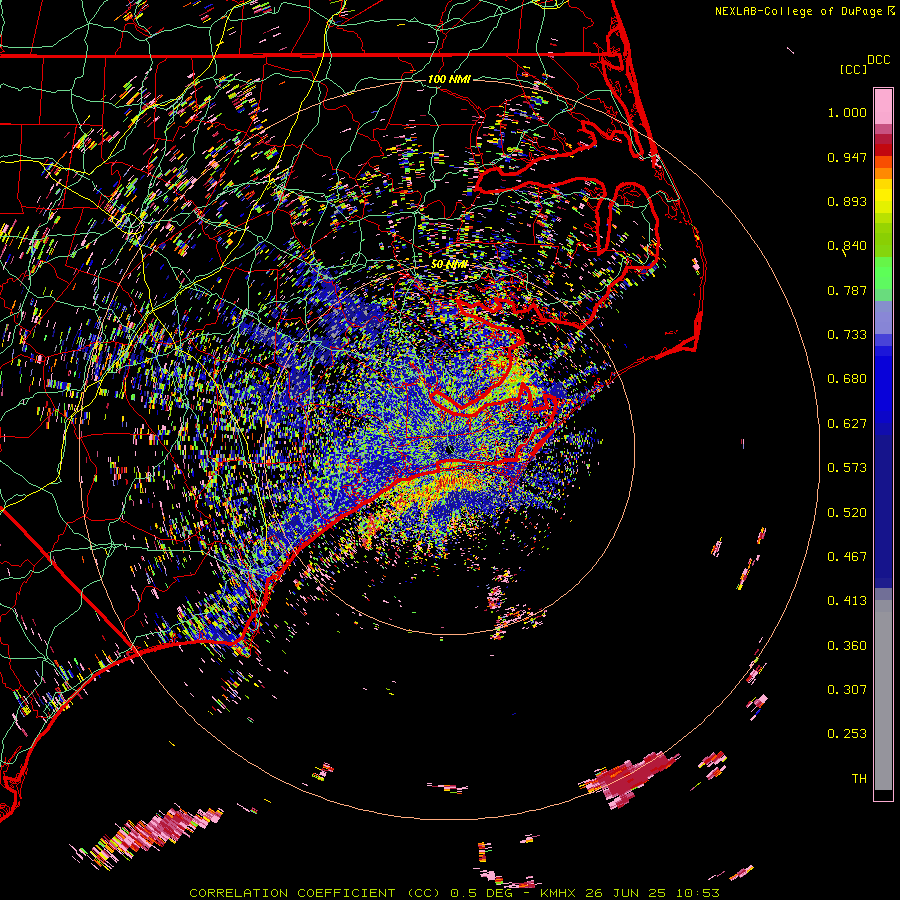Click the 0.307 scale value

(x=847, y=690)
